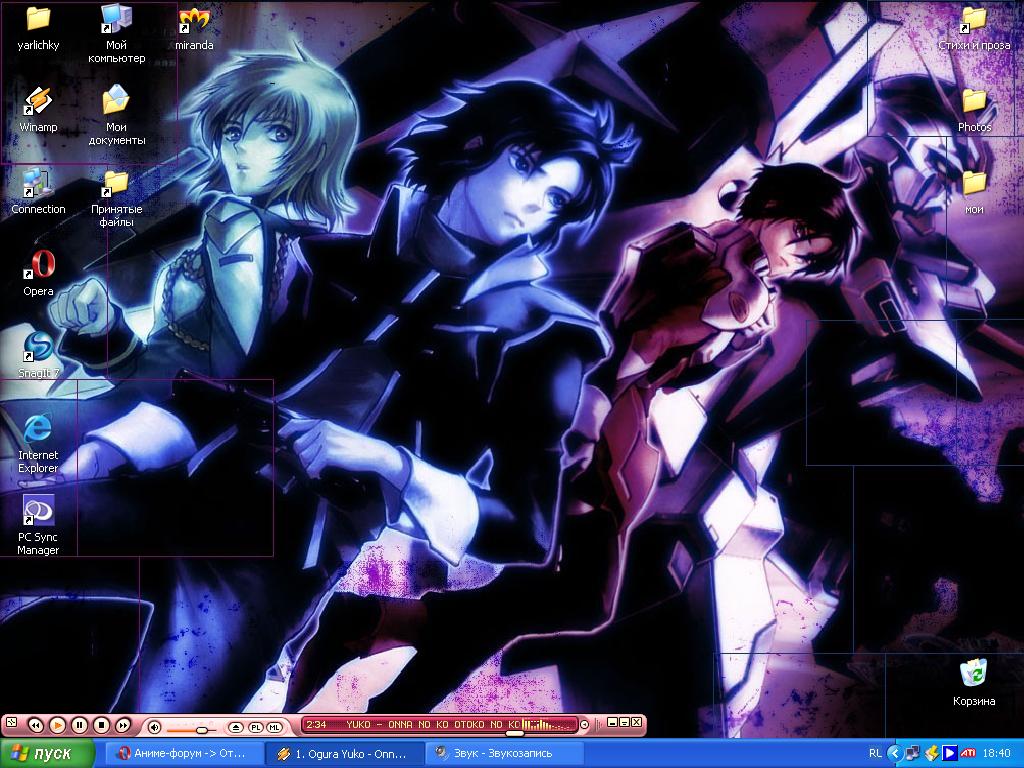Open Winamp main menu corner icon

point(10,722)
